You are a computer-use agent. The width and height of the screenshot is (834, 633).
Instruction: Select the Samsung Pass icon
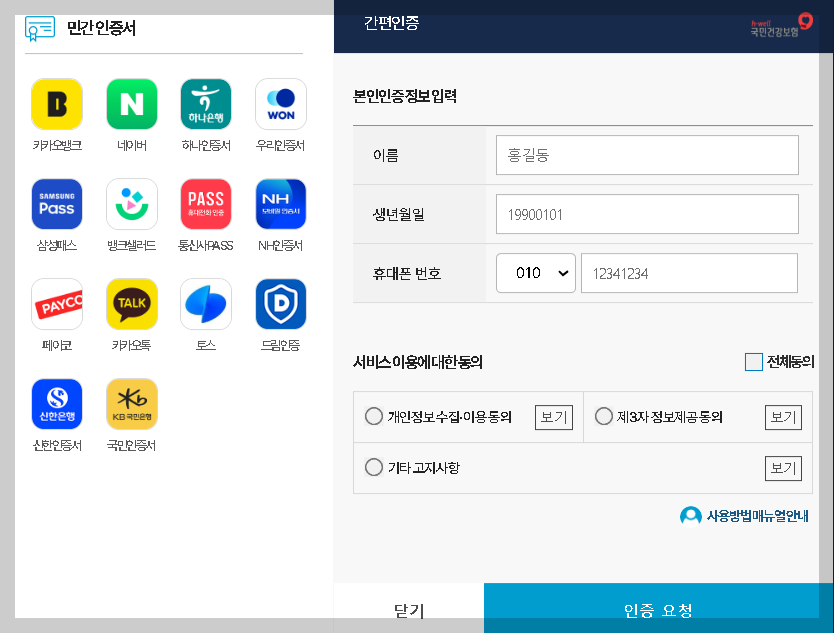[57, 204]
